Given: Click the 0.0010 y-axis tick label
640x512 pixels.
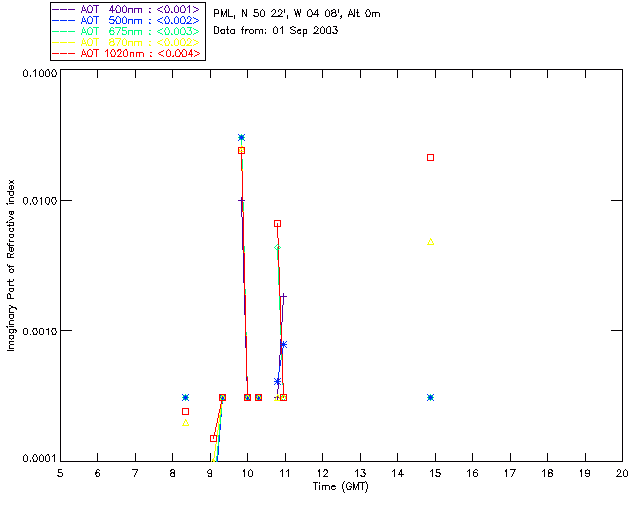Looking at the screenshot, I should (40, 331).
